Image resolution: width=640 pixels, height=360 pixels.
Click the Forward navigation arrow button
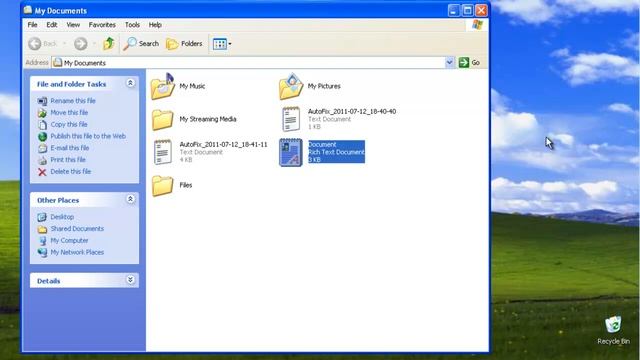click(80, 44)
